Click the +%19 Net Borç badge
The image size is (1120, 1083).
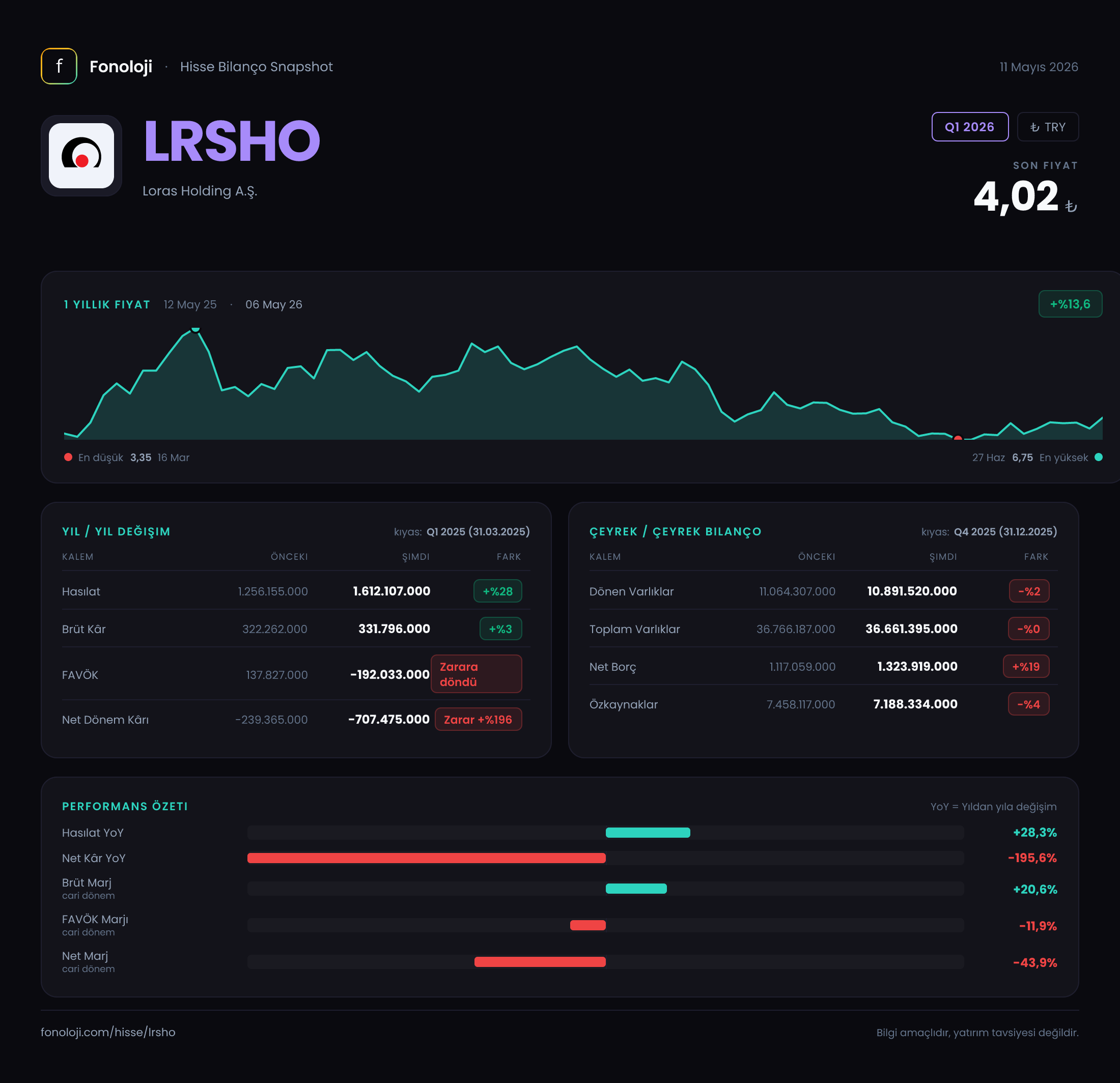pos(1026,667)
